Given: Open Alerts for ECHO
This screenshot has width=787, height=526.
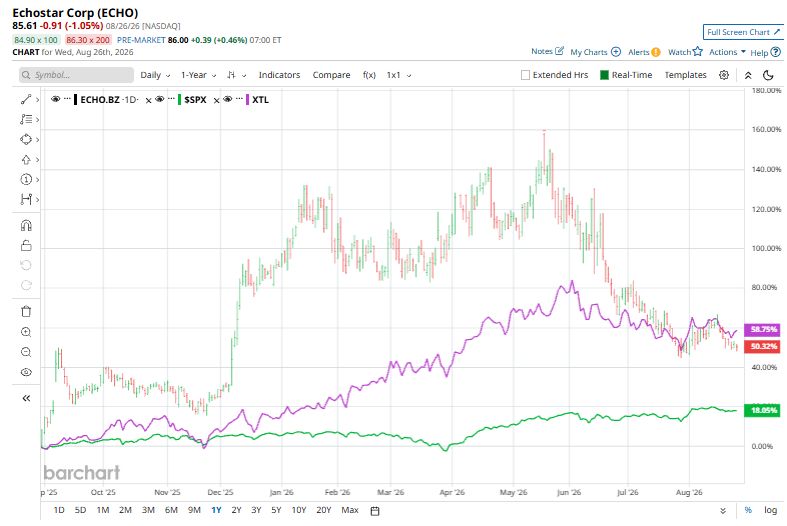Looking at the screenshot, I should tap(644, 52).
